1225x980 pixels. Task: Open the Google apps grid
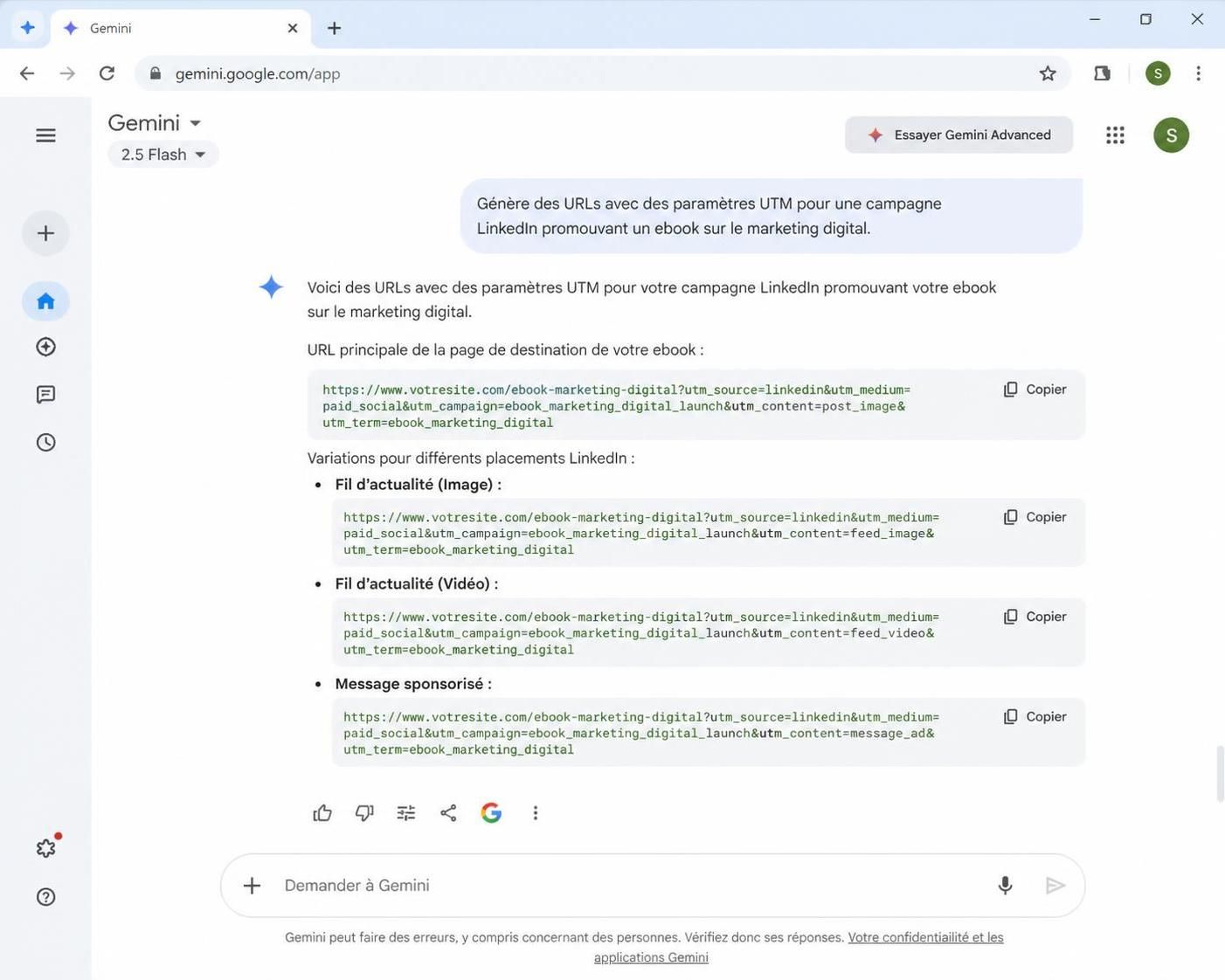pyautogui.click(x=1115, y=135)
